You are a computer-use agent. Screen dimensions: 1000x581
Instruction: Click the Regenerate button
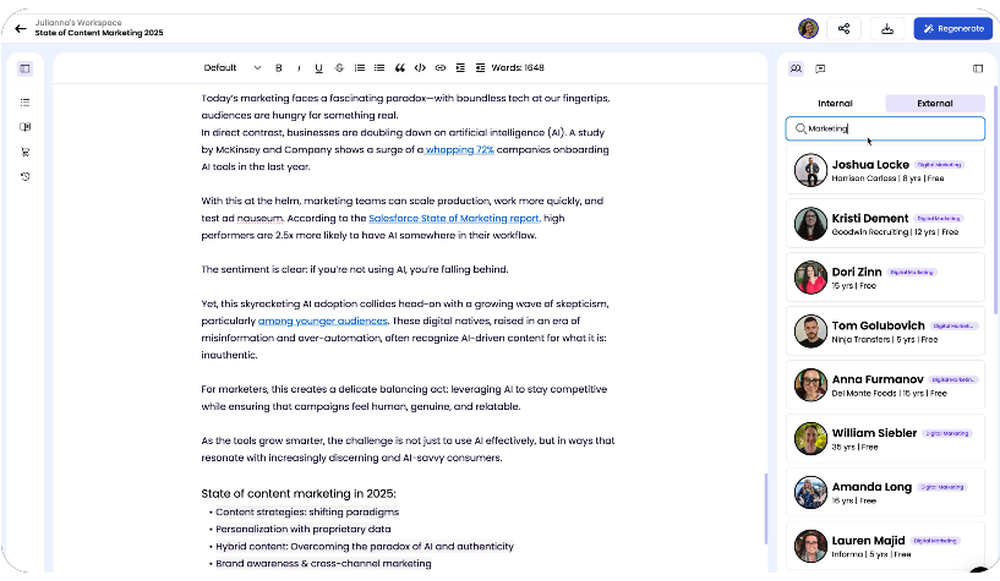click(953, 29)
